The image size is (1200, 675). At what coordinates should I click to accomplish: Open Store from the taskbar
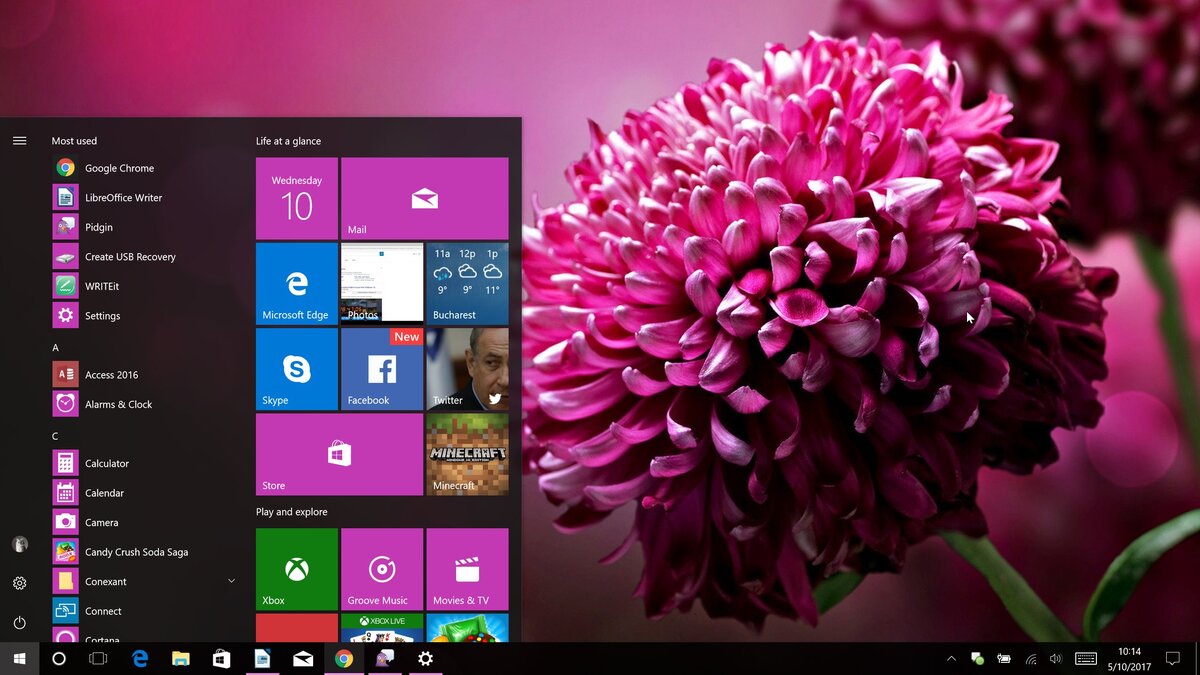222,658
